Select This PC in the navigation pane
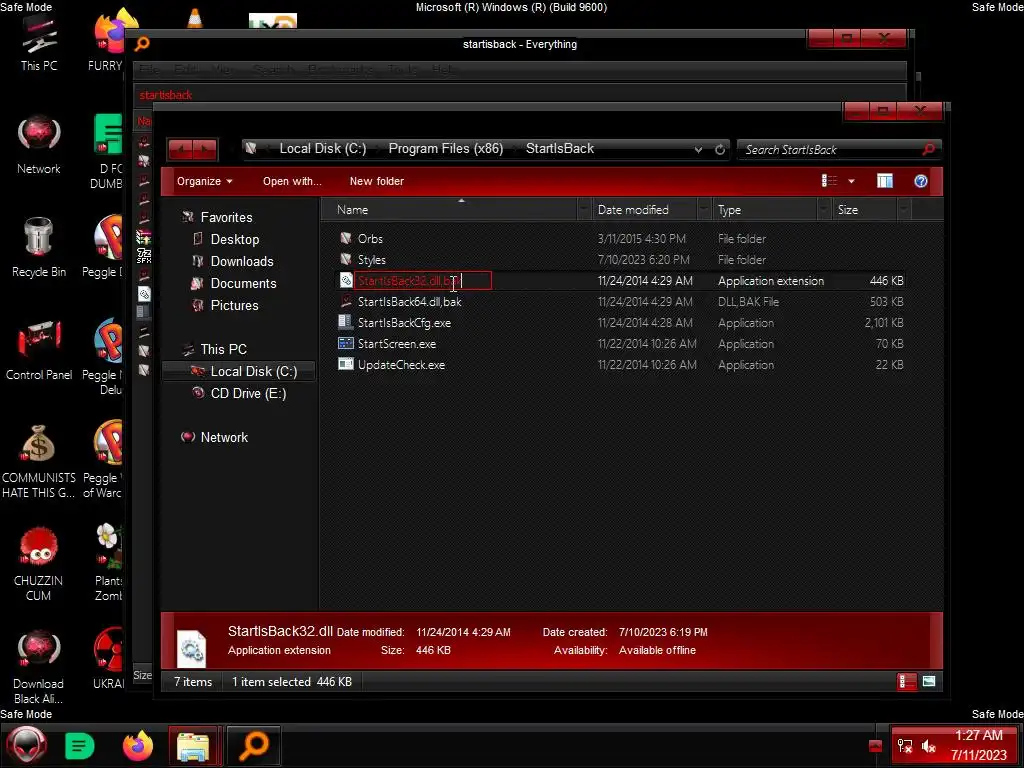This screenshot has height=768, width=1024. (223, 349)
